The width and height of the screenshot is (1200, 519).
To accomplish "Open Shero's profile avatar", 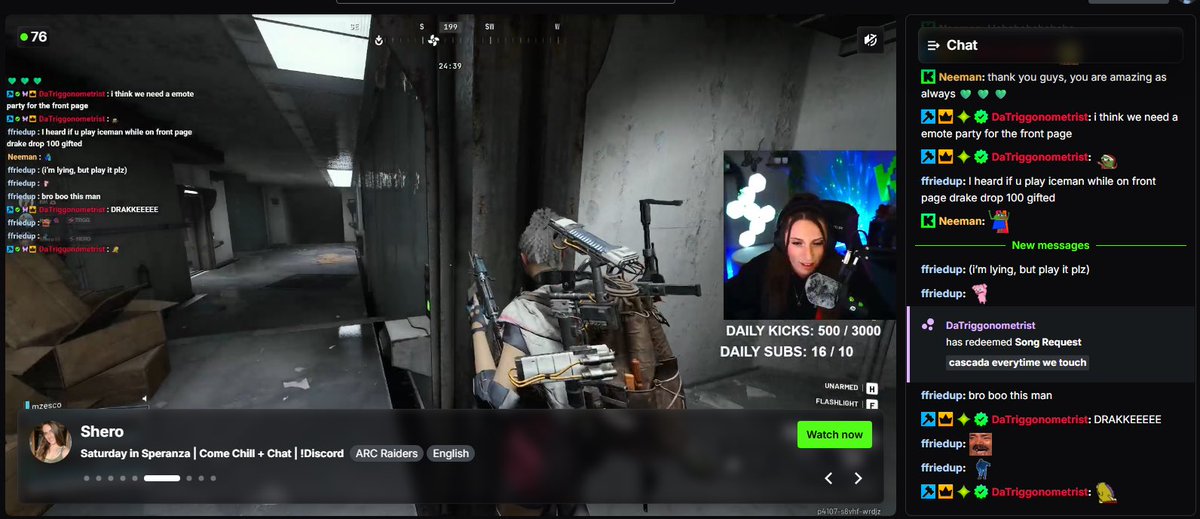I will click(51, 442).
